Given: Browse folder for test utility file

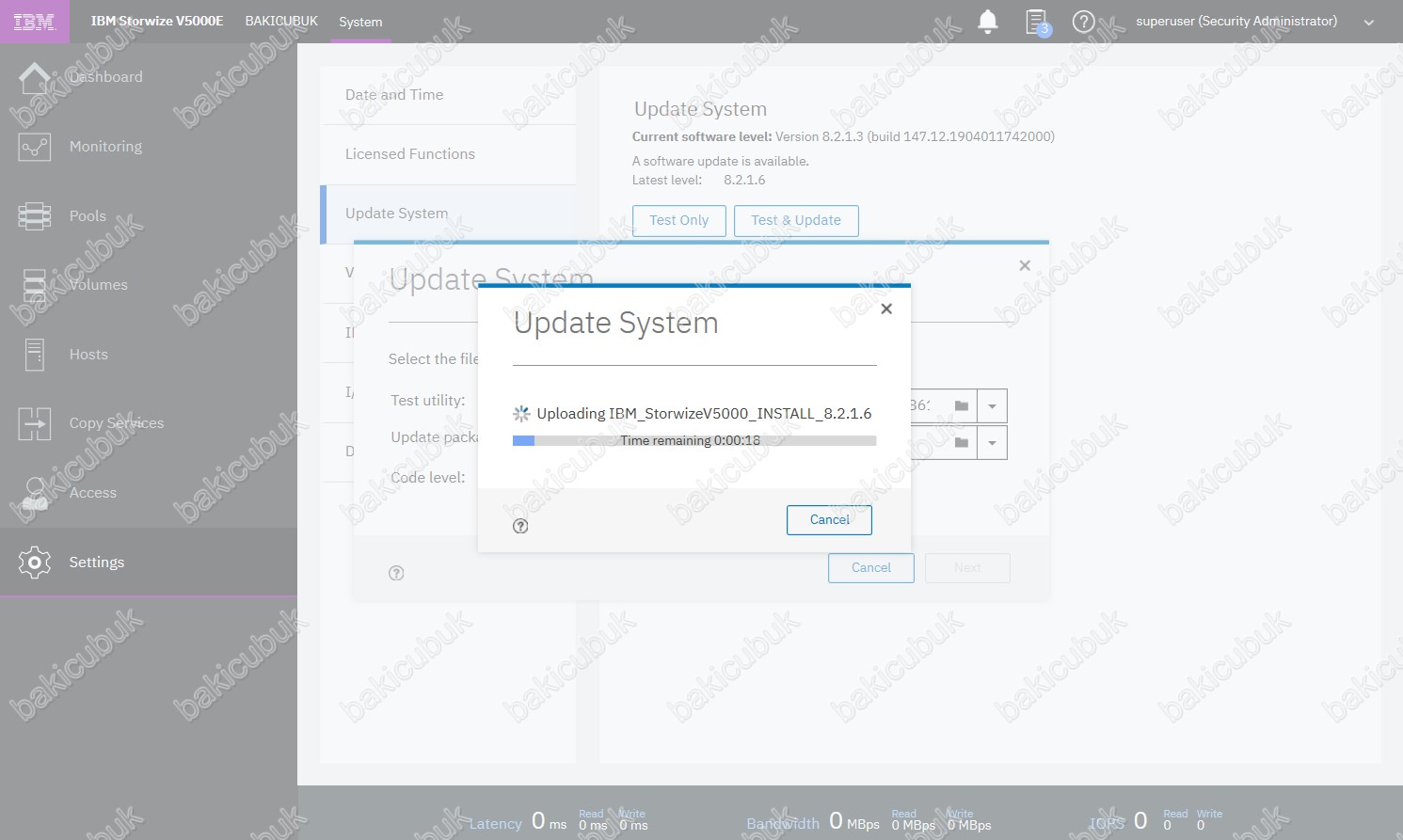Looking at the screenshot, I should 962,405.
